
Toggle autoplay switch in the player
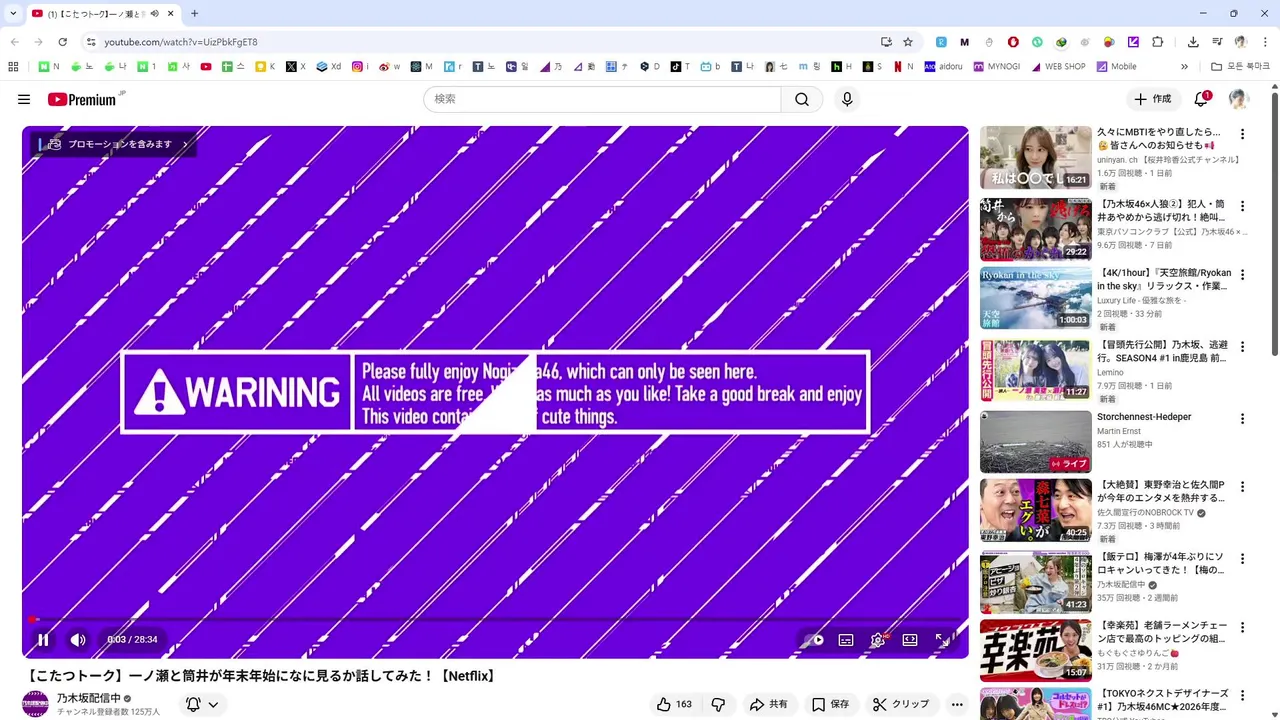(814, 640)
